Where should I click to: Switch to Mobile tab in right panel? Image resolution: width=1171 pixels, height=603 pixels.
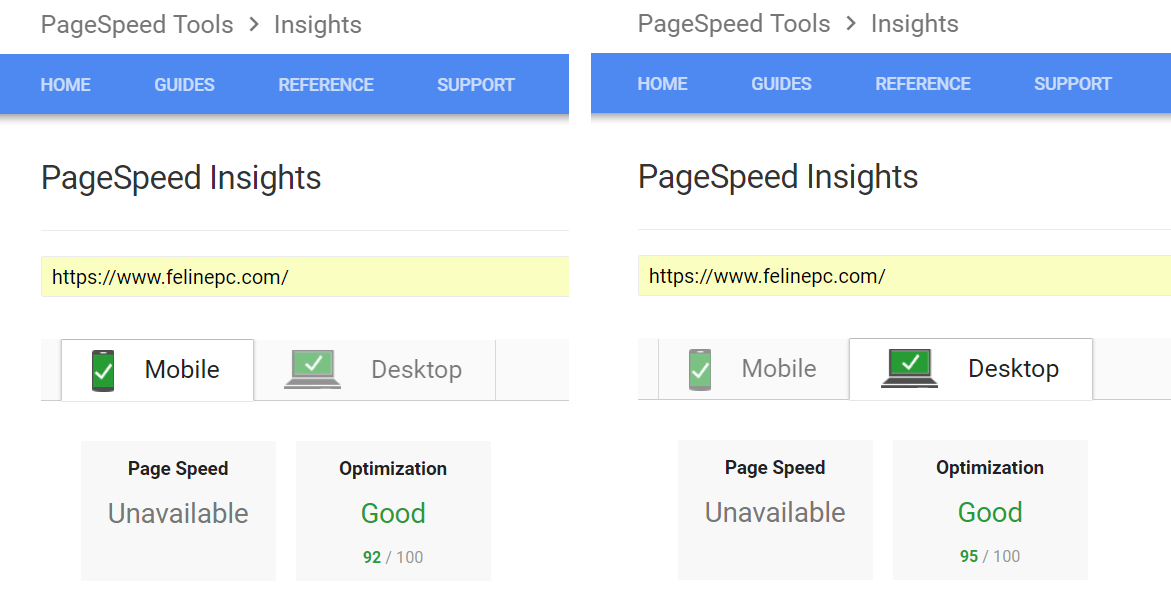(754, 369)
